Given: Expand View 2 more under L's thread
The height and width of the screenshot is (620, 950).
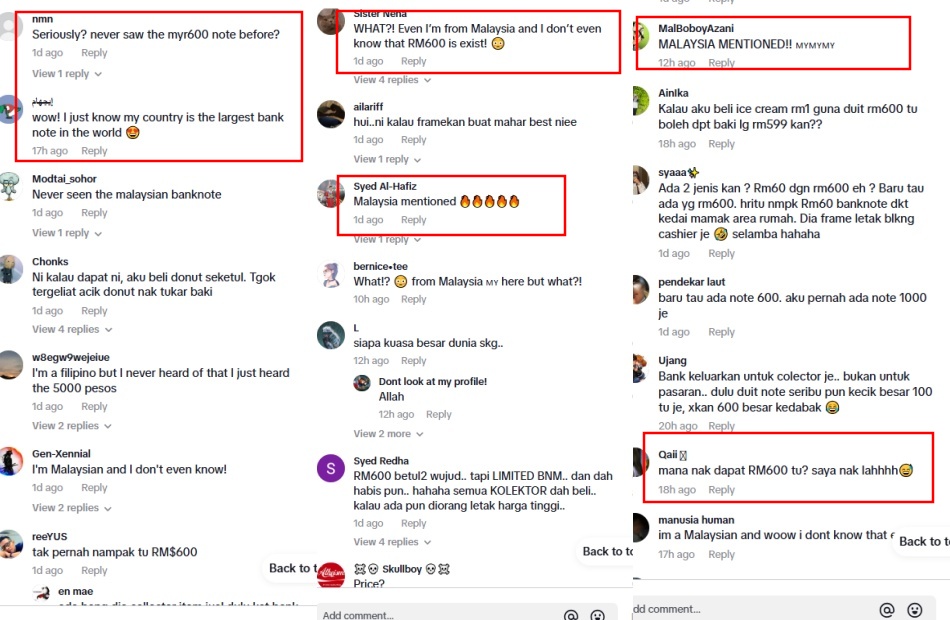Looking at the screenshot, I should coord(388,434).
